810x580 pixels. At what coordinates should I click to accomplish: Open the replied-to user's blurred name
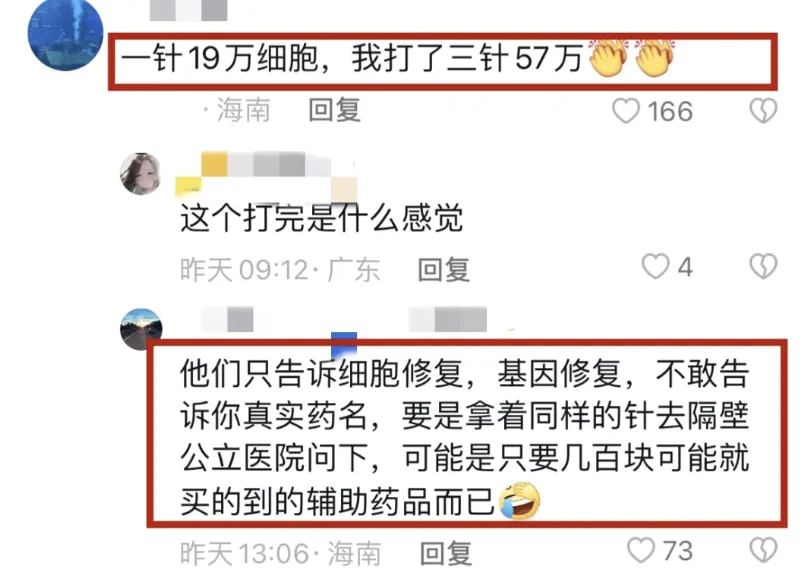448,319
